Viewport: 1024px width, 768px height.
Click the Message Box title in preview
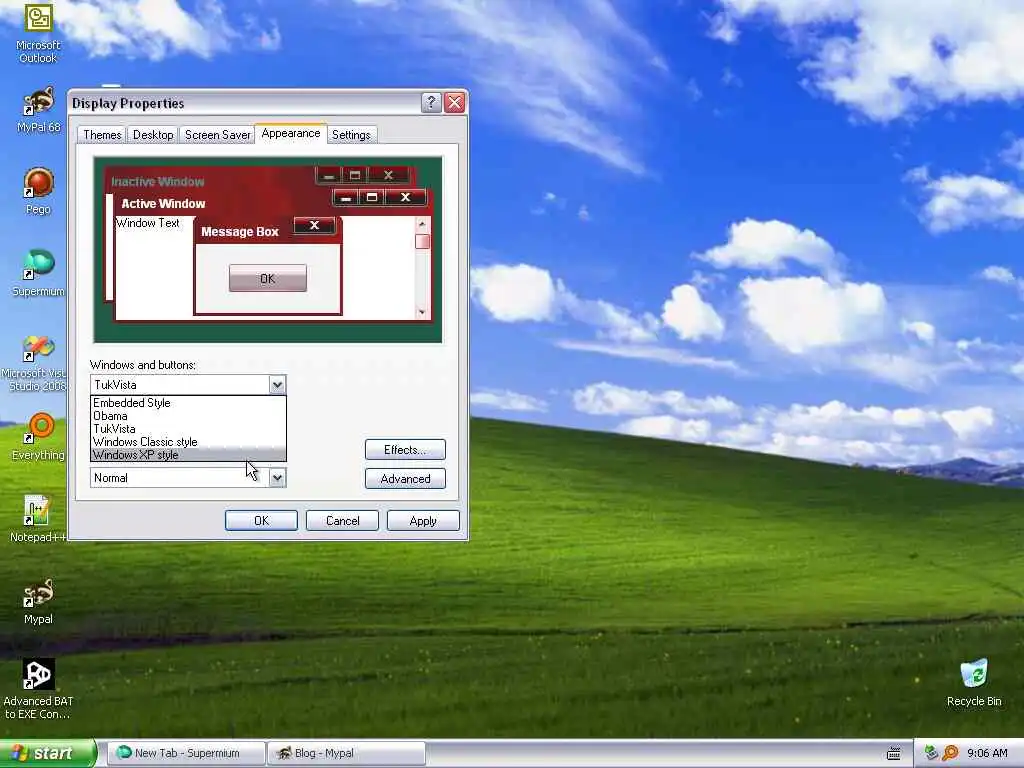[x=240, y=232]
